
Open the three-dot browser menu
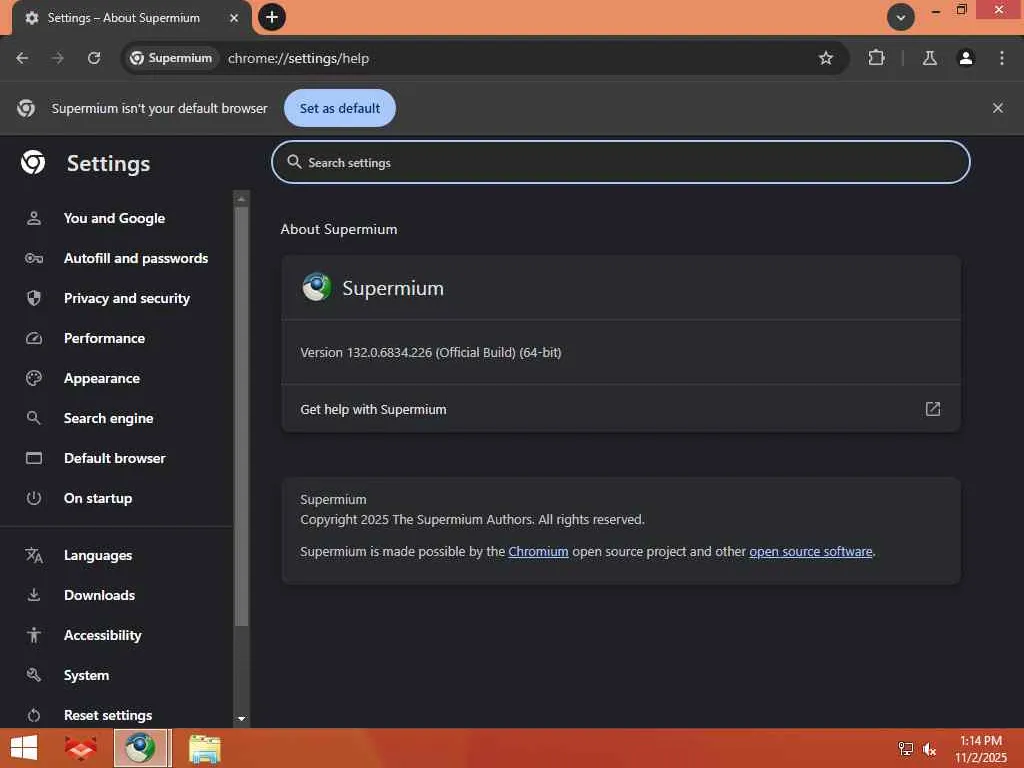pyautogui.click(x=1002, y=58)
